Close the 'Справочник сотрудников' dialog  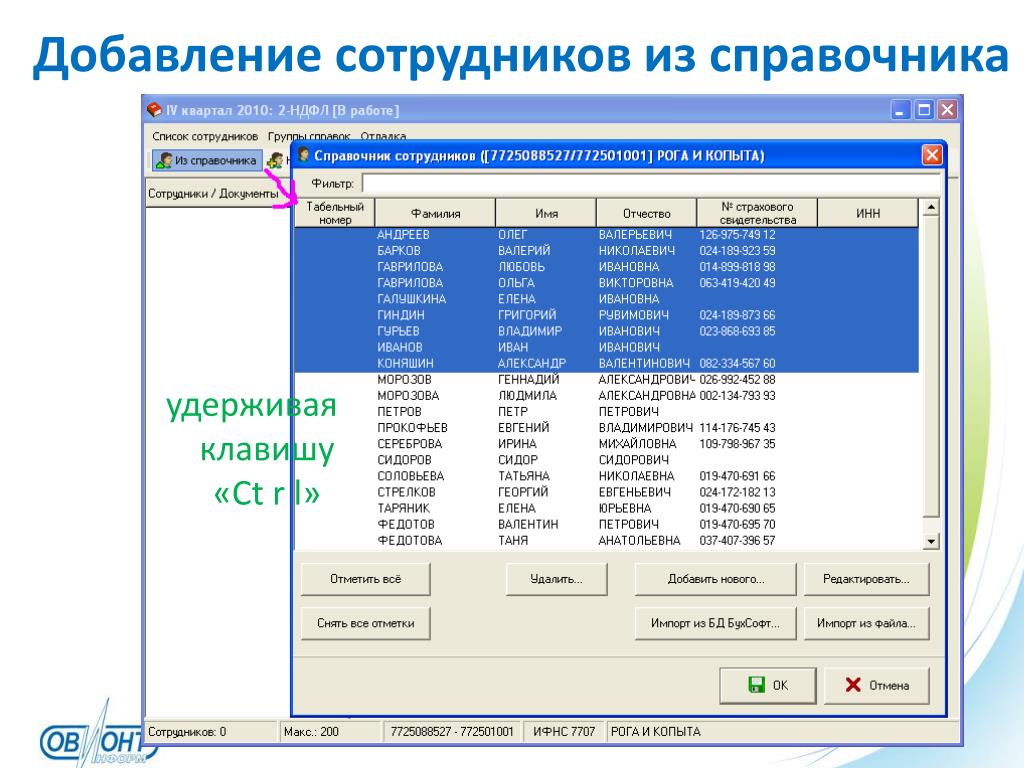coord(931,155)
